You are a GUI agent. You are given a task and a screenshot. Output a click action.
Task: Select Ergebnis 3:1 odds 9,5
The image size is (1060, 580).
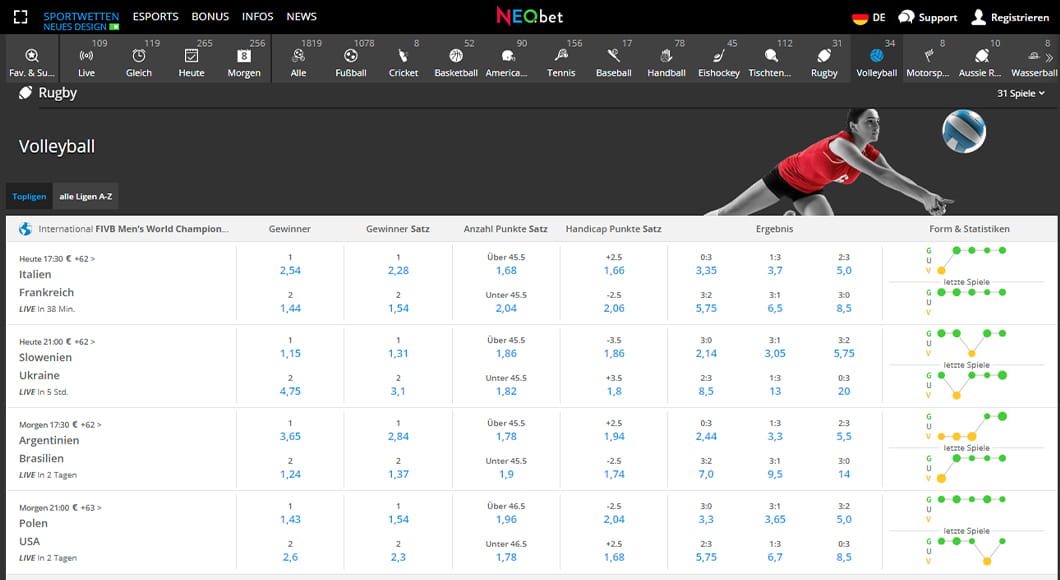coord(775,474)
